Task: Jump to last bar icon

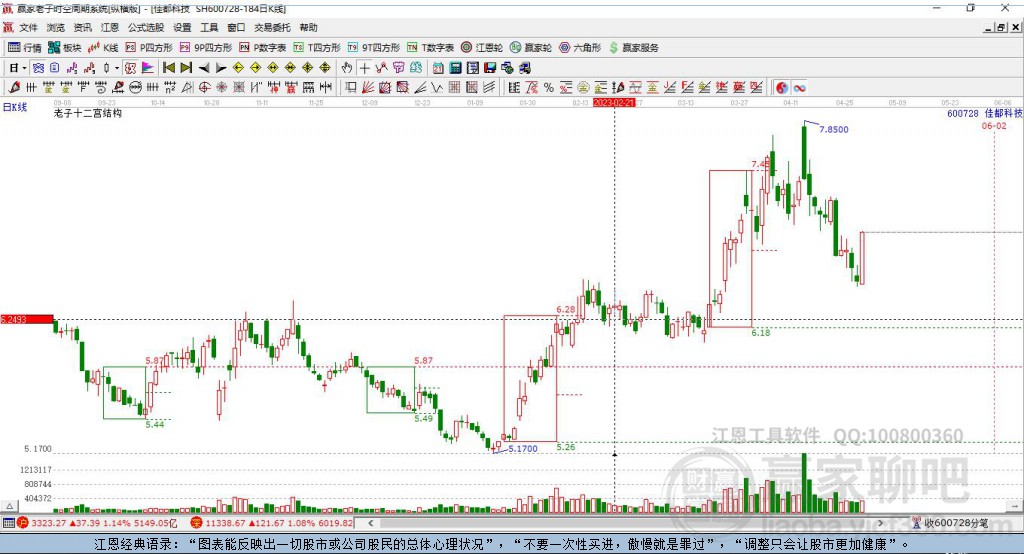Action: [186, 68]
